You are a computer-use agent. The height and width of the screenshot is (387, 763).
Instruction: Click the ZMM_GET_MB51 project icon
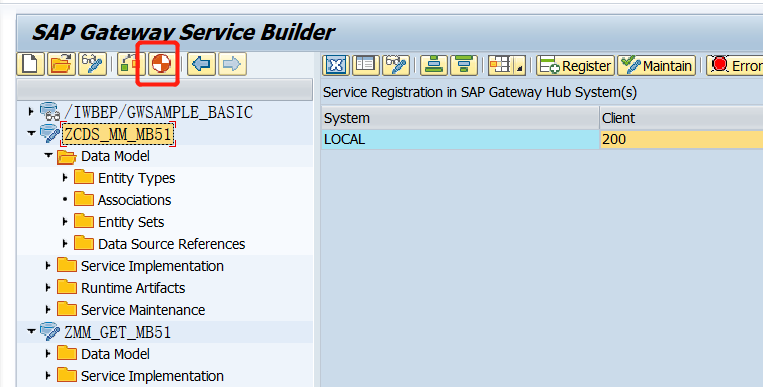[50, 332]
